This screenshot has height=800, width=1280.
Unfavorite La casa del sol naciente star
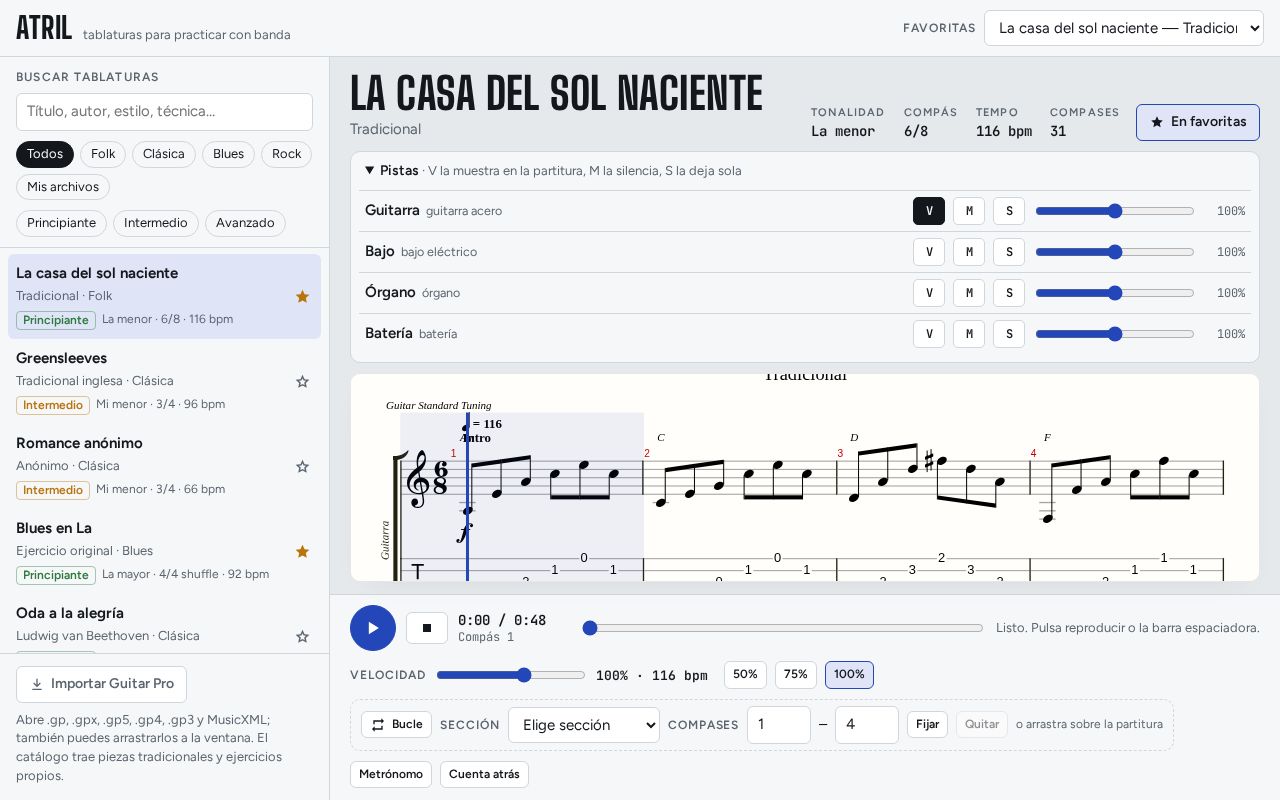tap(302, 297)
